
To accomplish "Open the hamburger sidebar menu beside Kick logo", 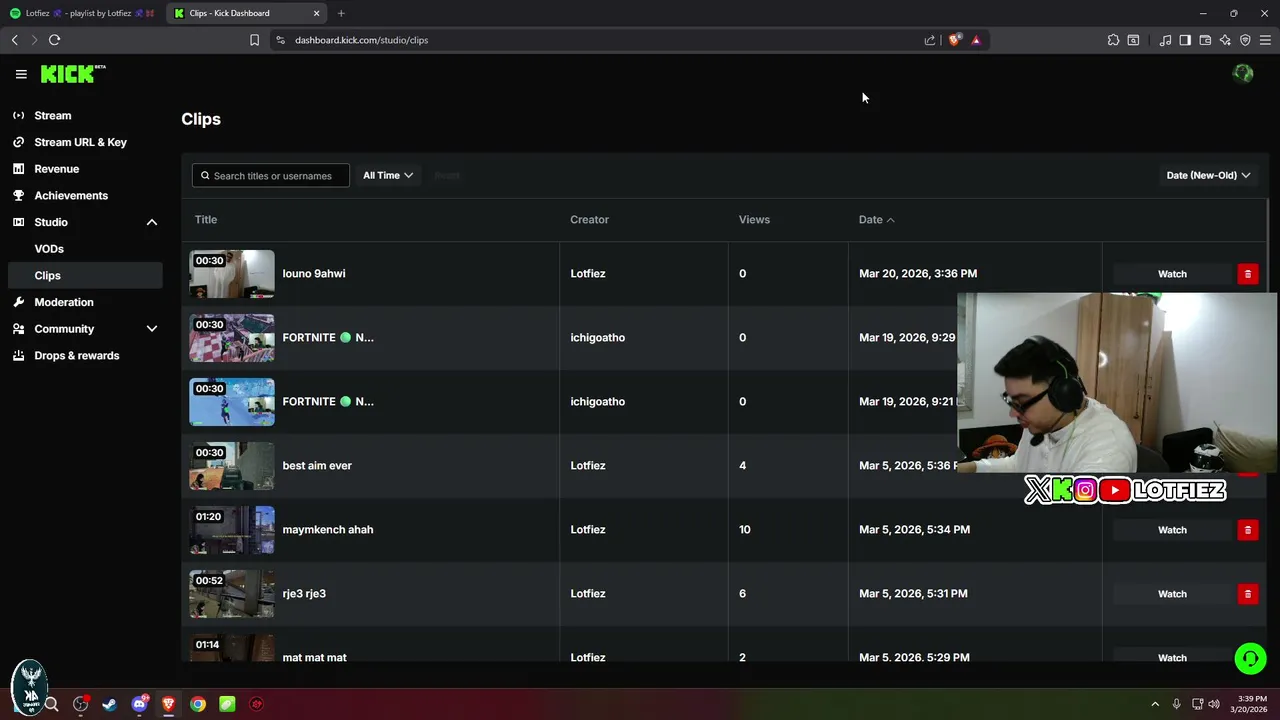I will pos(21,74).
